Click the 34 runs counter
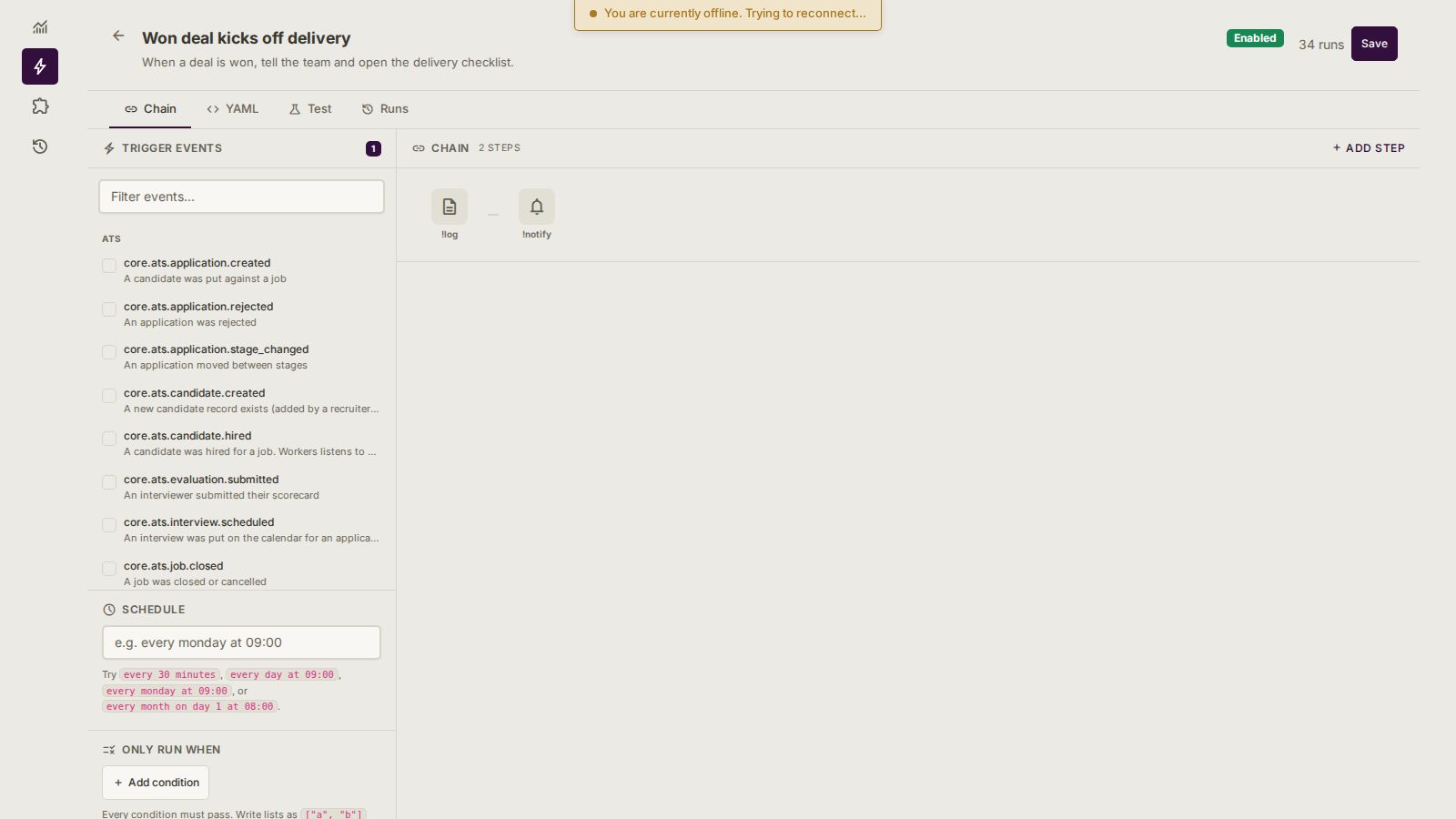Screen dimensions: 1456x819 [x=1321, y=45]
